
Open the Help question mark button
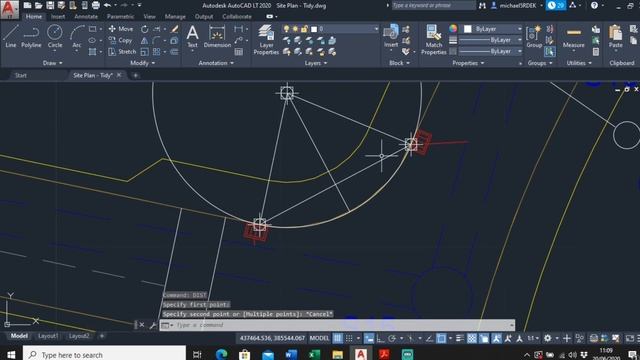(594, 5)
